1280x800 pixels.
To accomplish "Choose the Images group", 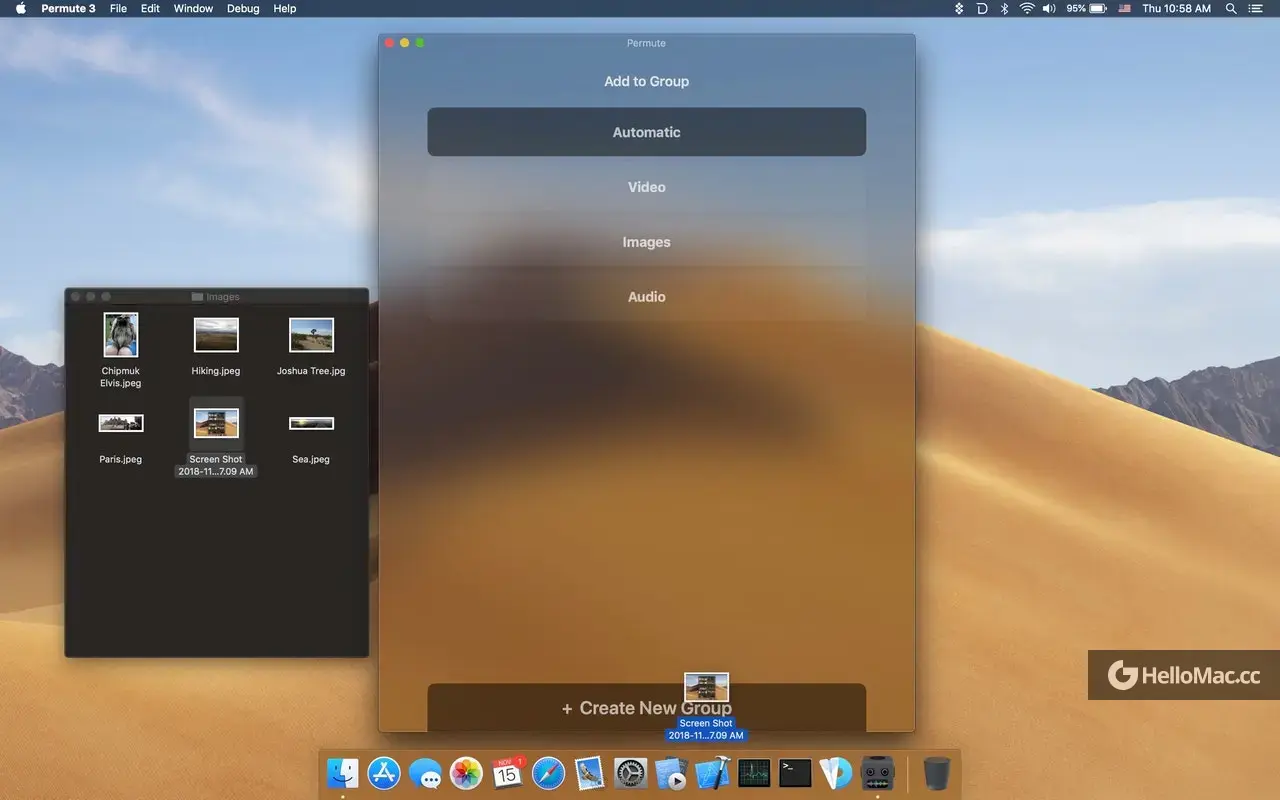I will tap(646, 242).
